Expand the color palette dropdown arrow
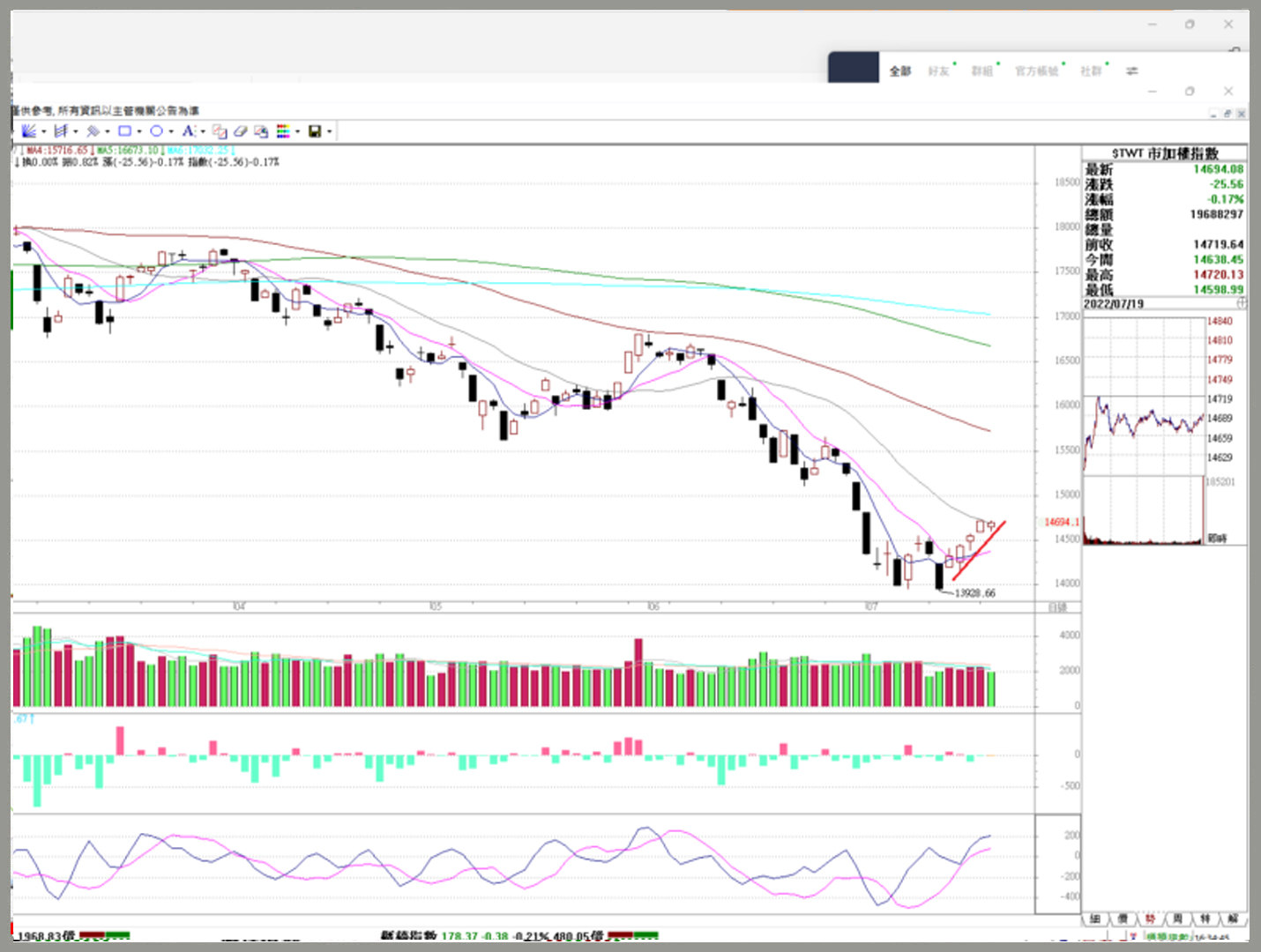The height and width of the screenshot is (952, 1261). pyautogui.click(x=298, y=132)
